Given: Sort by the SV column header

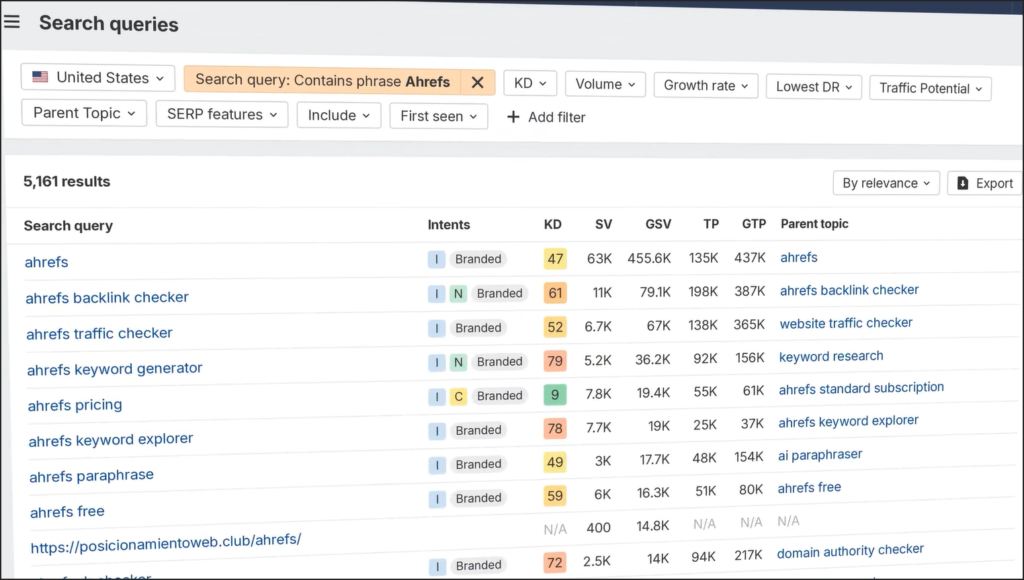Looking at the screenshot, I should pos(603,225).
